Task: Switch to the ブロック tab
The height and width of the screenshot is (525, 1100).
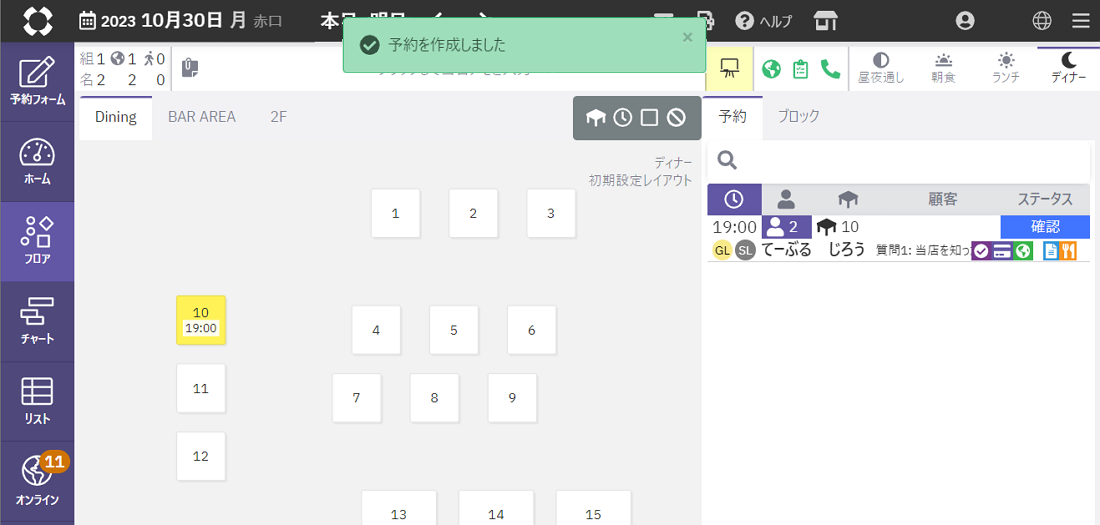Action: click(x=799, y=116)
